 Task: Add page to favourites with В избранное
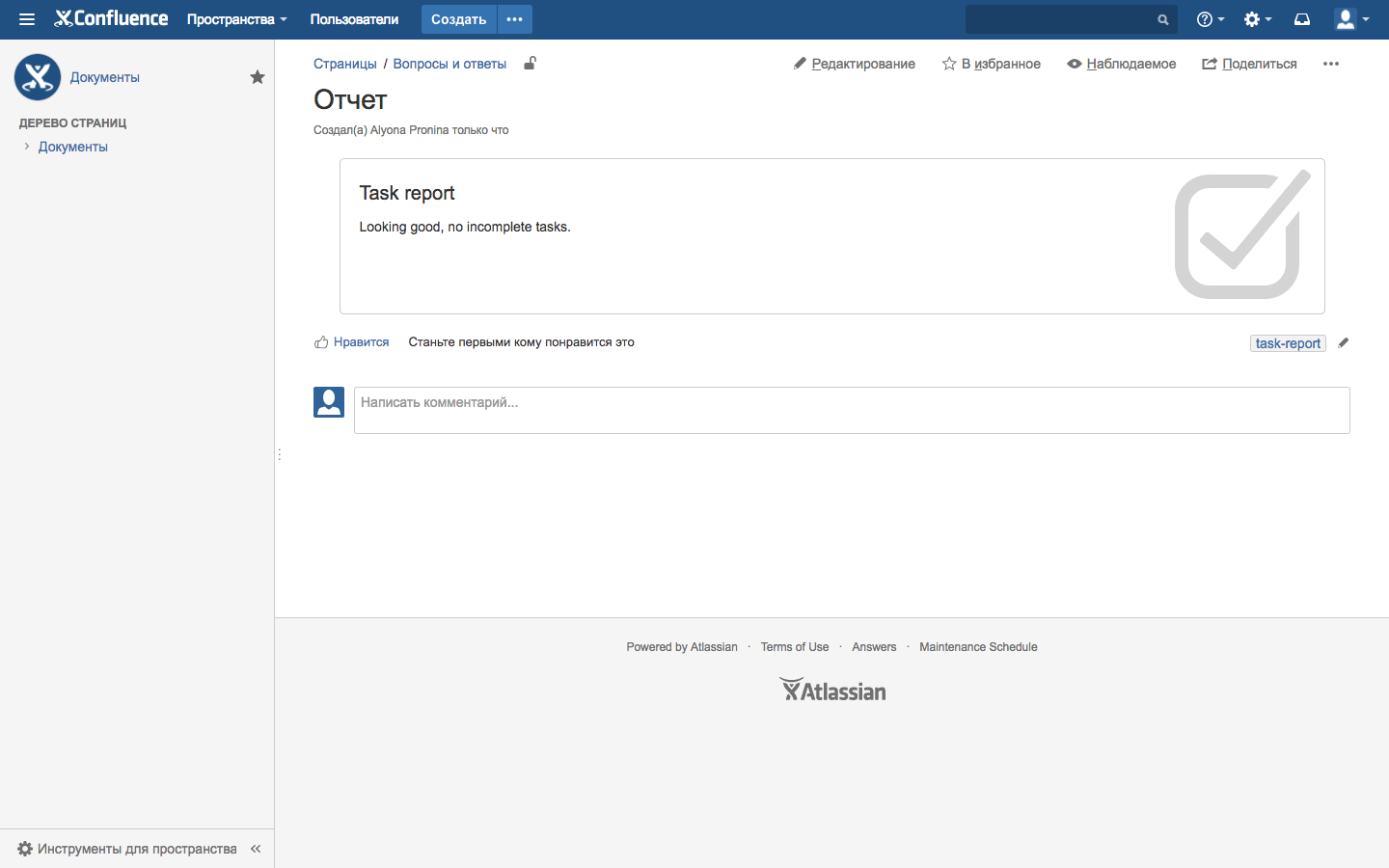click(992, 64)
